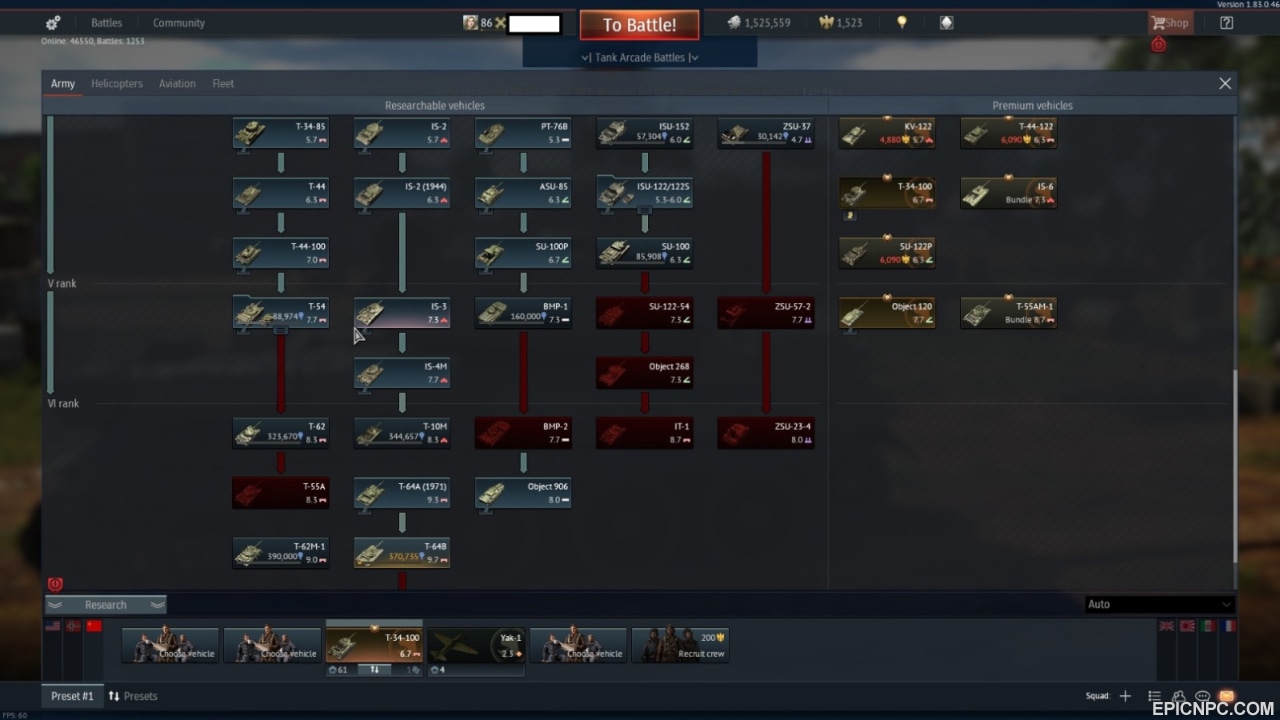This screenshot has width=1280, height=720.
Task: Select the Yak-1 crew slot
Action: point(476,646)
